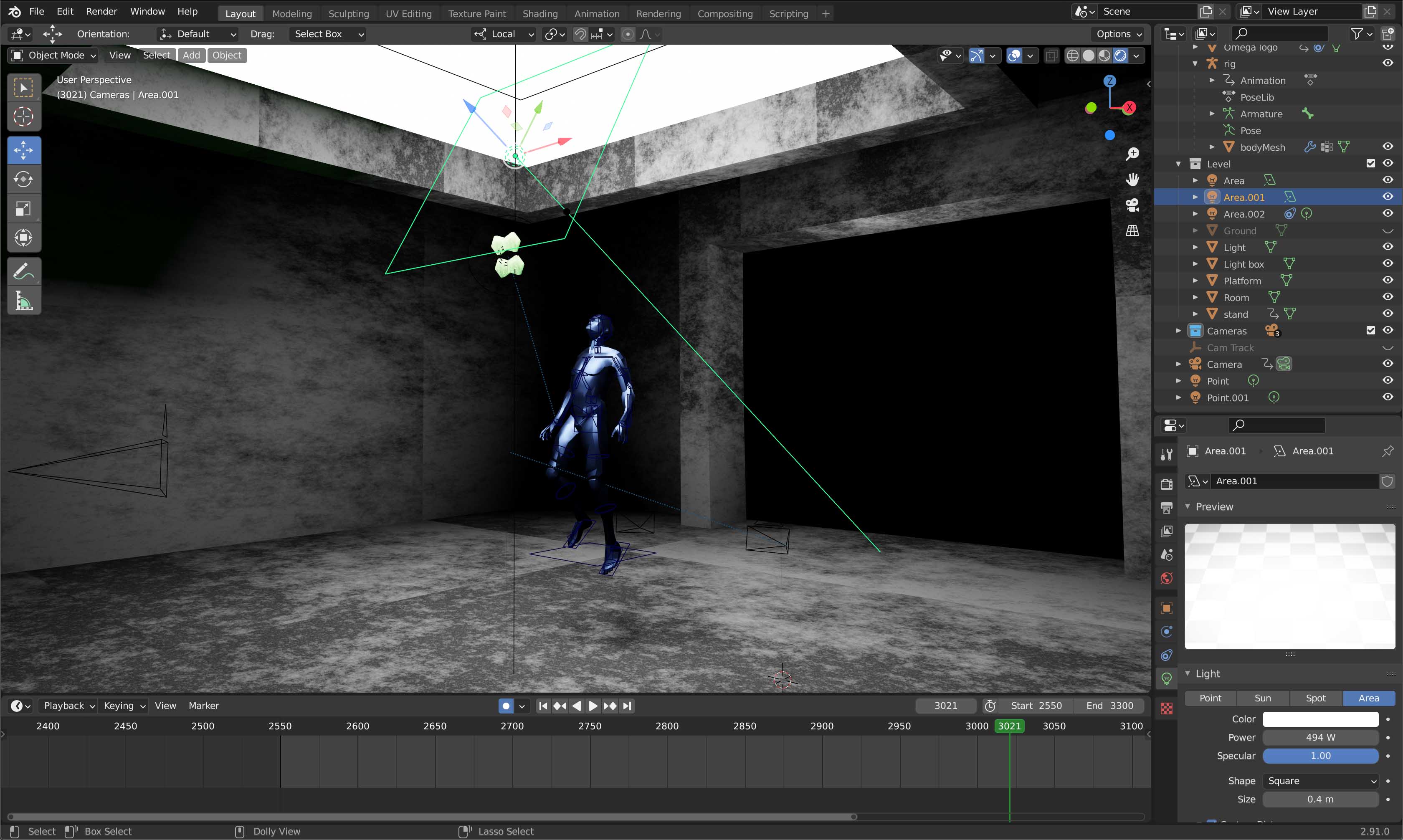Hide the bodyMesh eye icon

tap(1388, 147)
